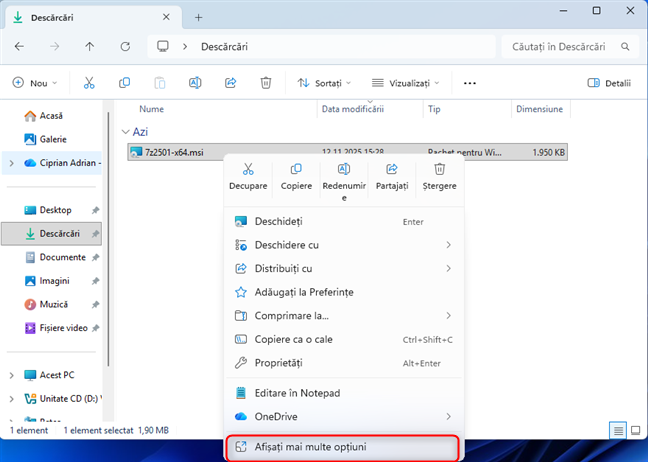Viewport: 648px width, 462px height.
Task: Go back with the left arrow
Action: tap(19, 47)
